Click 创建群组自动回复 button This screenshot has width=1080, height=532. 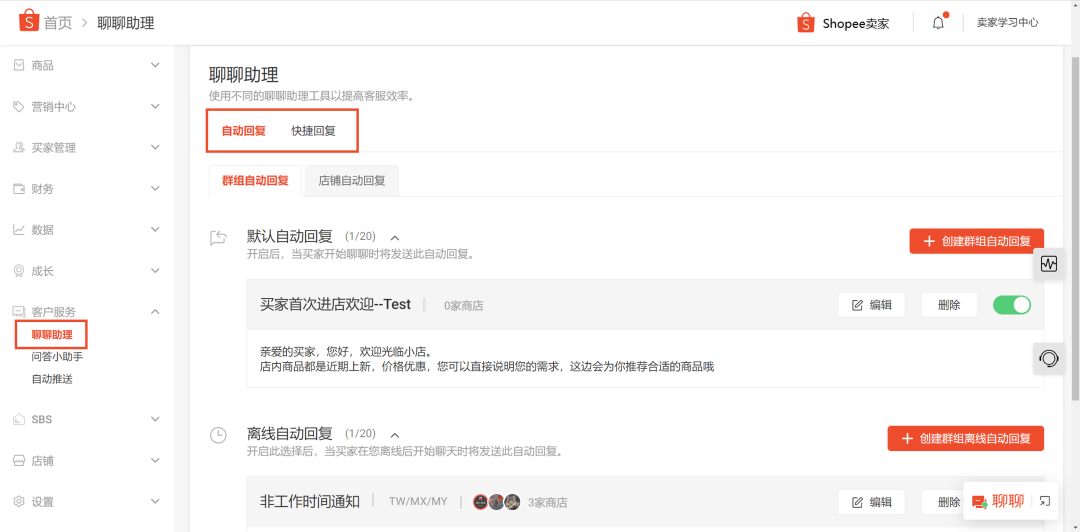click(x=976, y=241)
